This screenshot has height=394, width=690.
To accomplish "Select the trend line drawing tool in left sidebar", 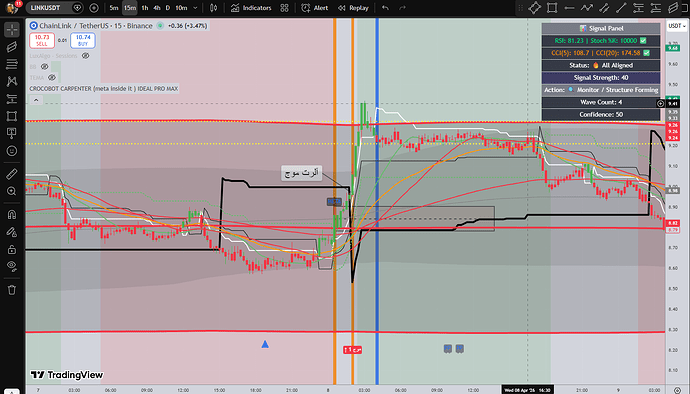I will click(x=12, y=47).
